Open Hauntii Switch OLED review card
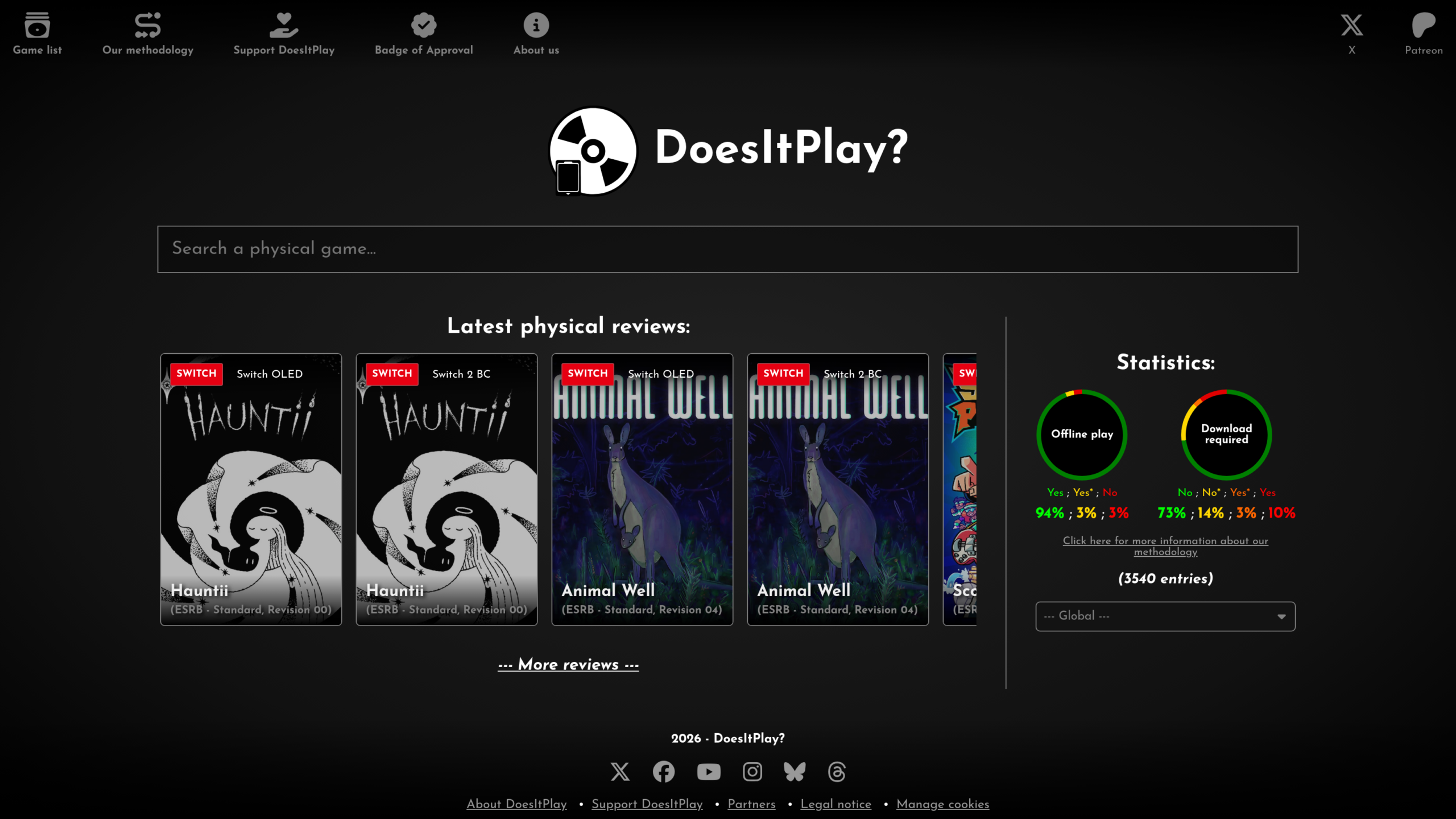This screenshot has height=819, width=1456. [251, 490]
